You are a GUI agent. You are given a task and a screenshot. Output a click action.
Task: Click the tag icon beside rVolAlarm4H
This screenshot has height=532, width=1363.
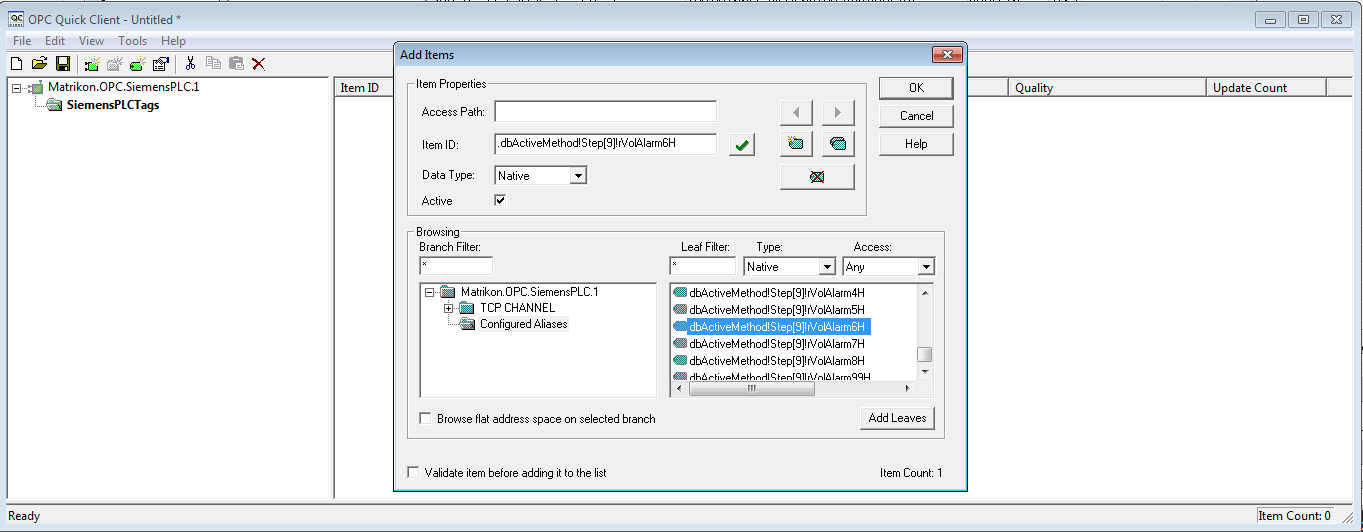[680, 293]
